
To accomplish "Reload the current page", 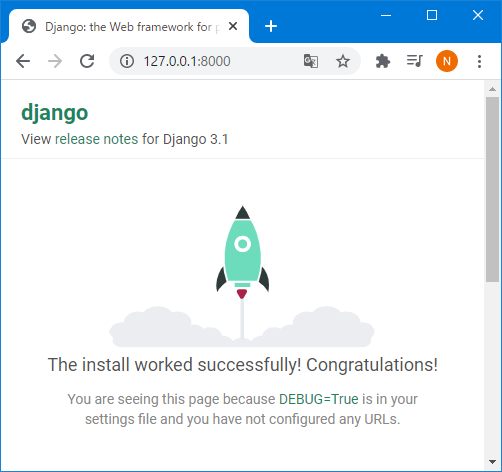I will coord(87,61).
